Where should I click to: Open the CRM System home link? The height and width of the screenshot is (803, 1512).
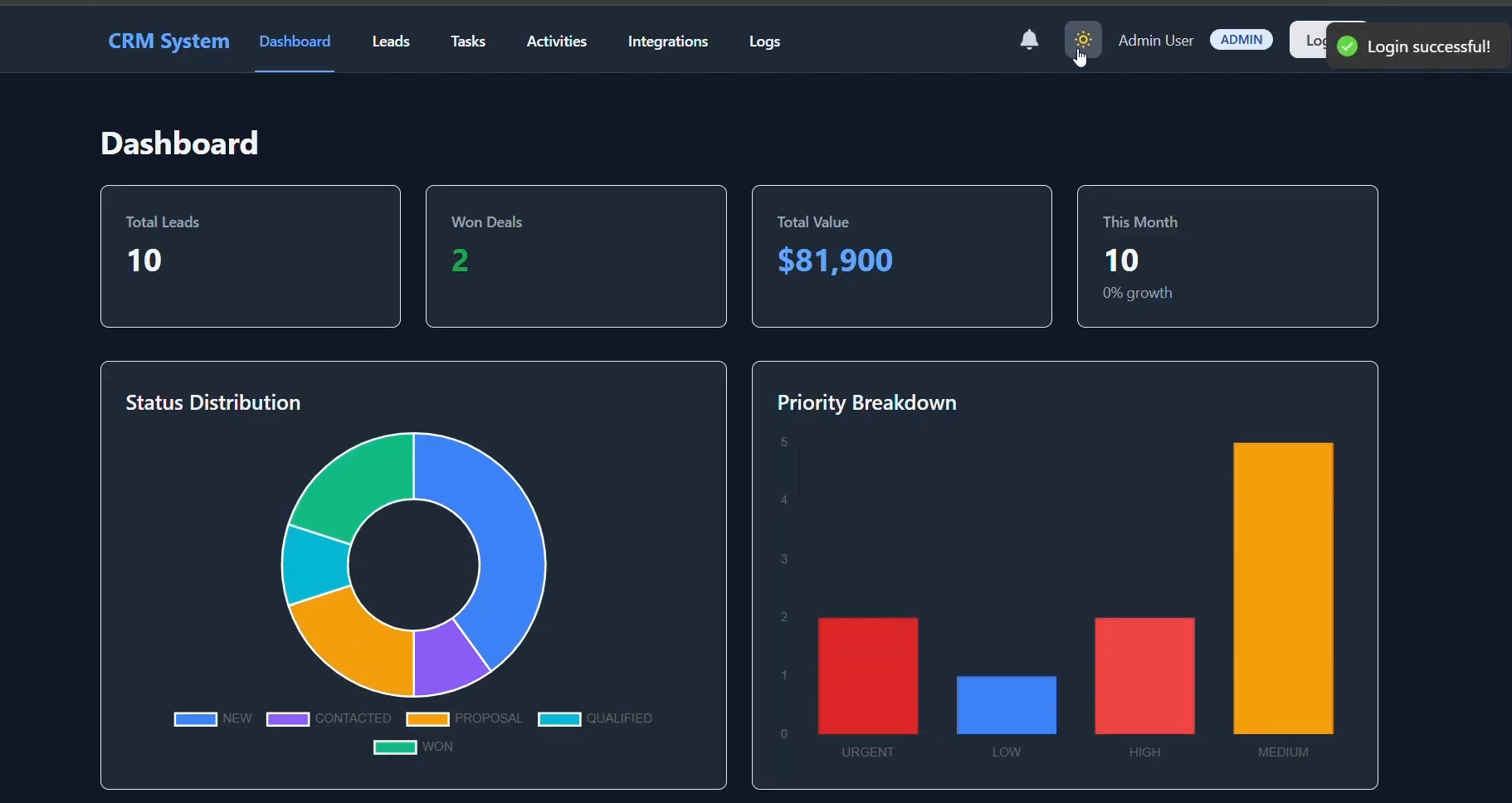pyautogui.click(x=168, y=41)
